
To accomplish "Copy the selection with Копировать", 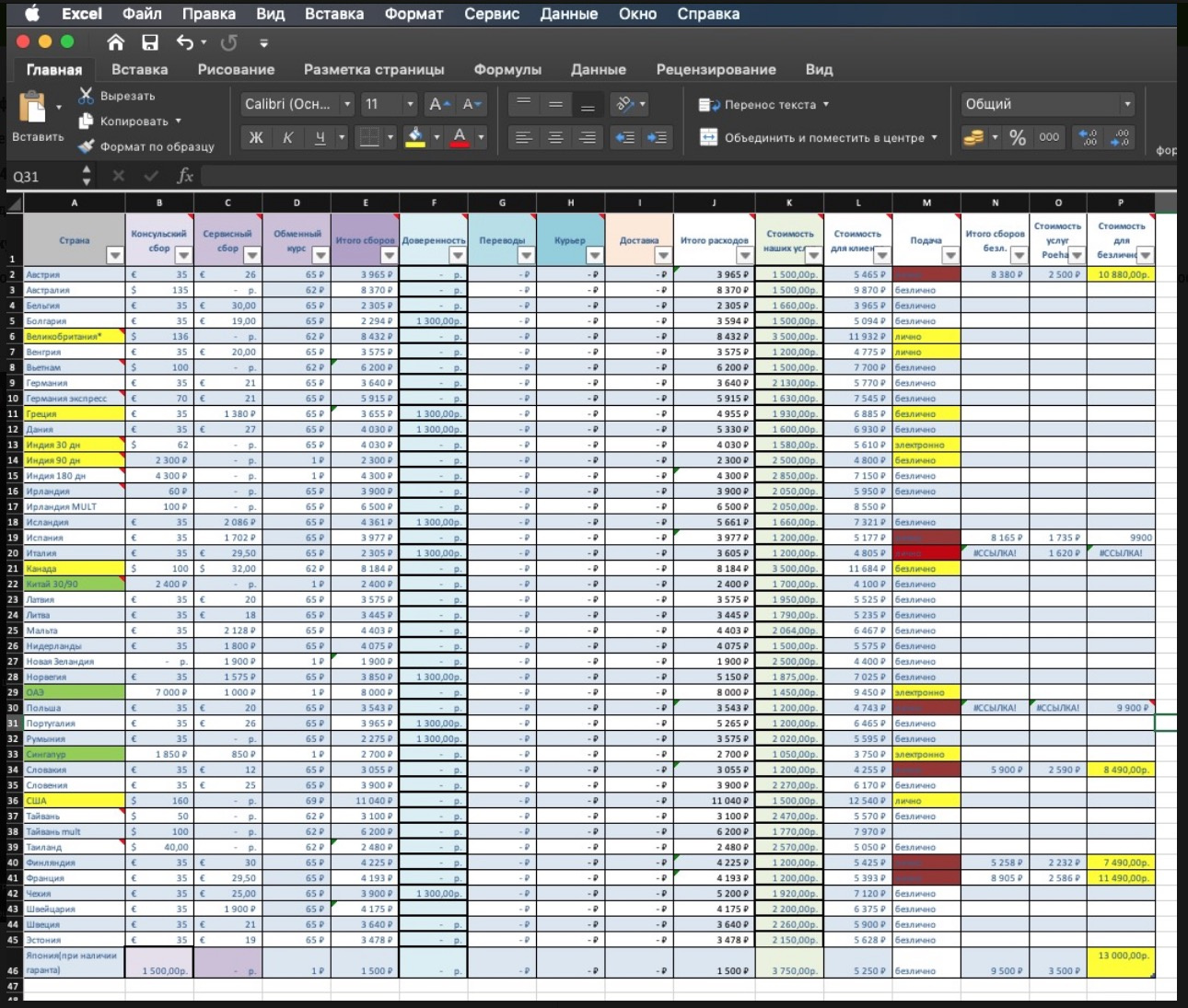I will point(130,121).
